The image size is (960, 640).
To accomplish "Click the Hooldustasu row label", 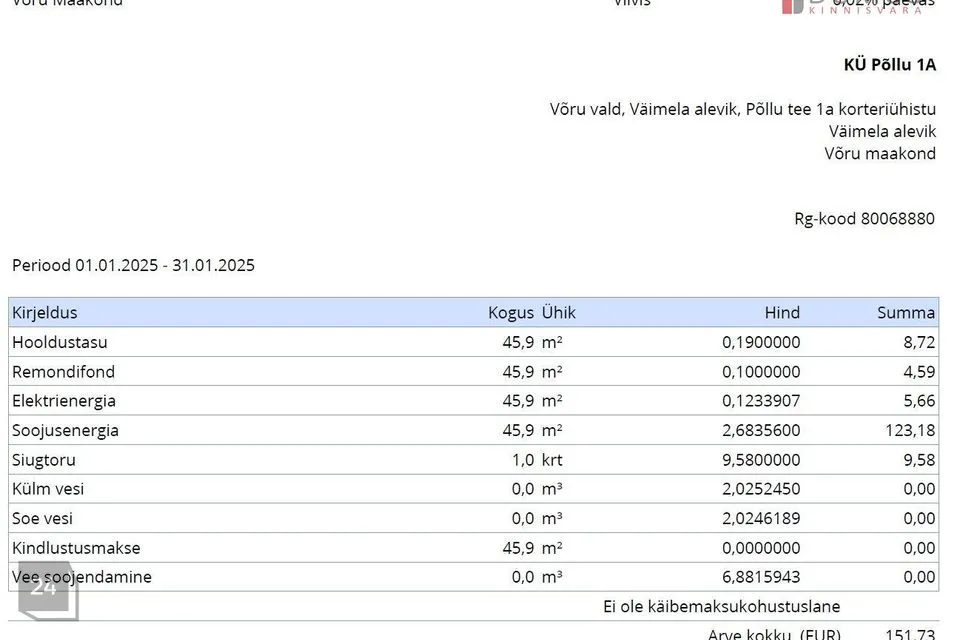I will point(60,342).
